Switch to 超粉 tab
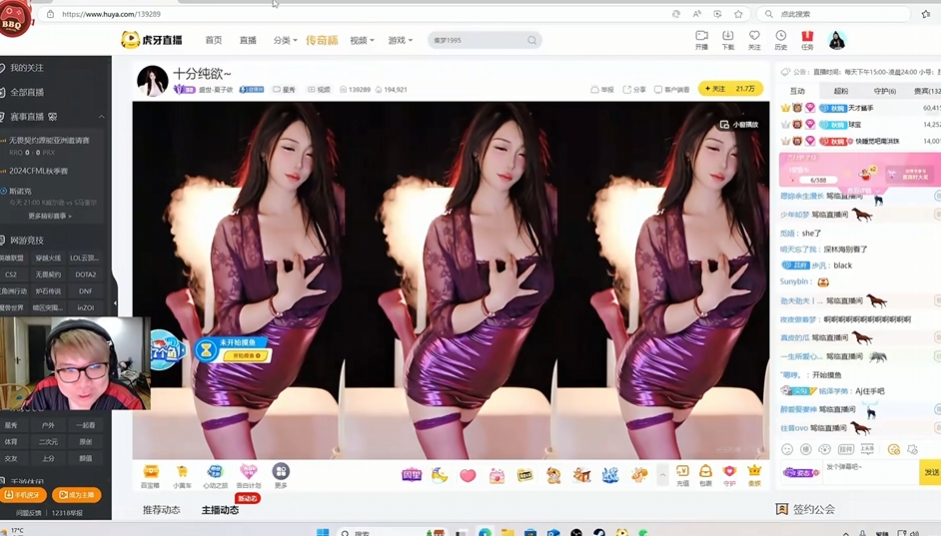The image size is (941, 536). (x=841, y=91)
